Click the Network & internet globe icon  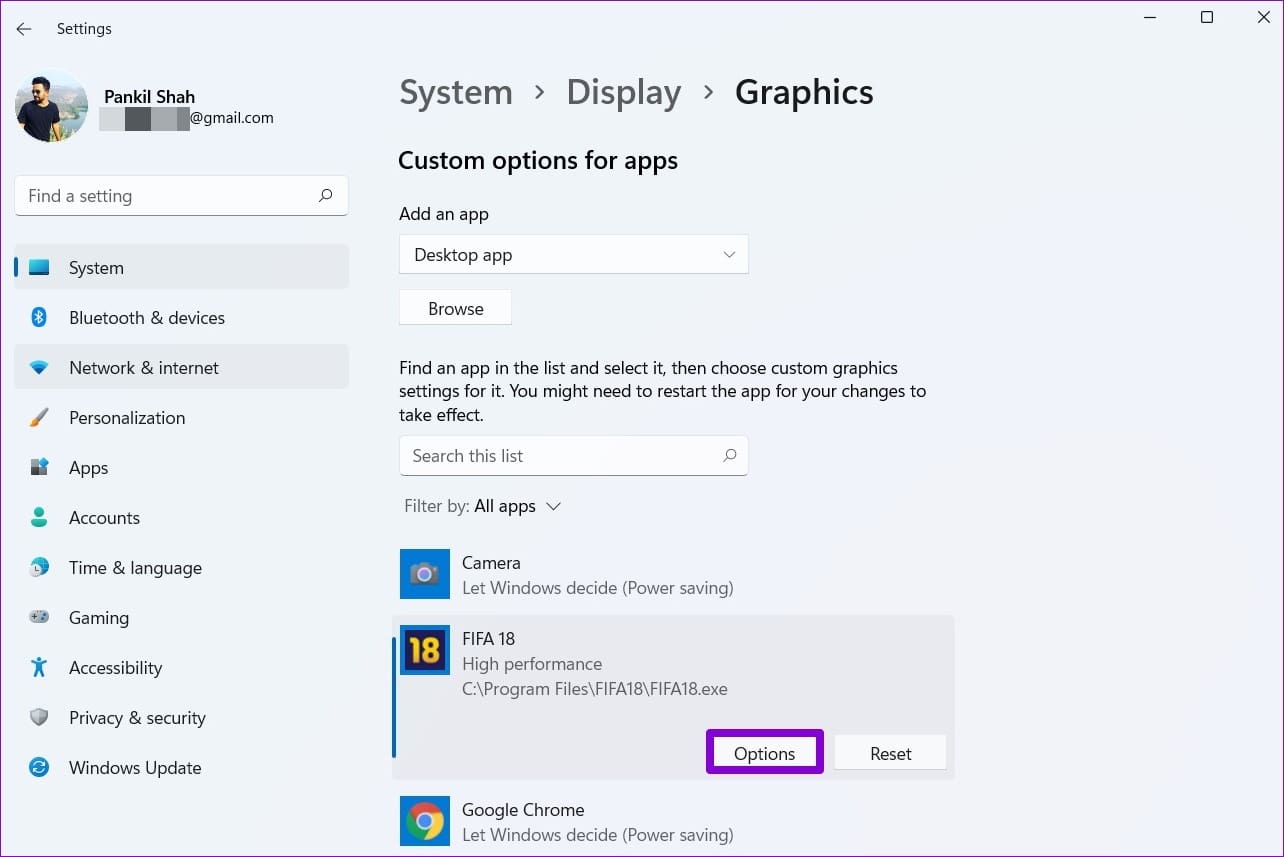pos(38,367)
